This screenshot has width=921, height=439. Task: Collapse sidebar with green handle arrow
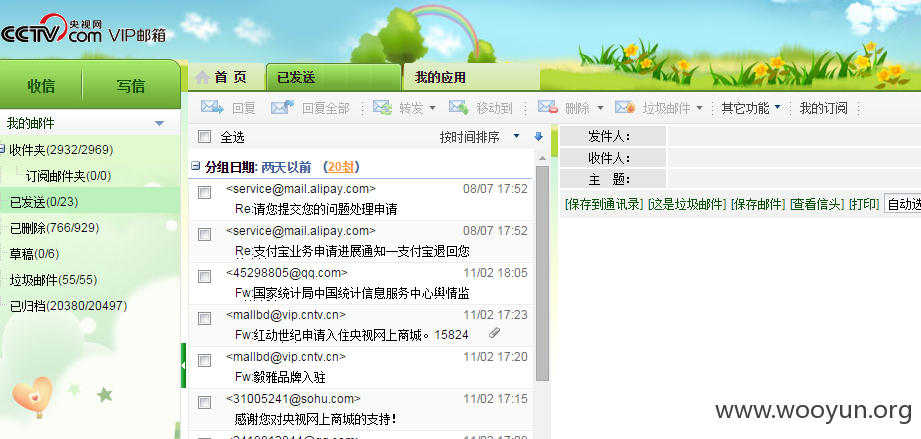[183, 366]
